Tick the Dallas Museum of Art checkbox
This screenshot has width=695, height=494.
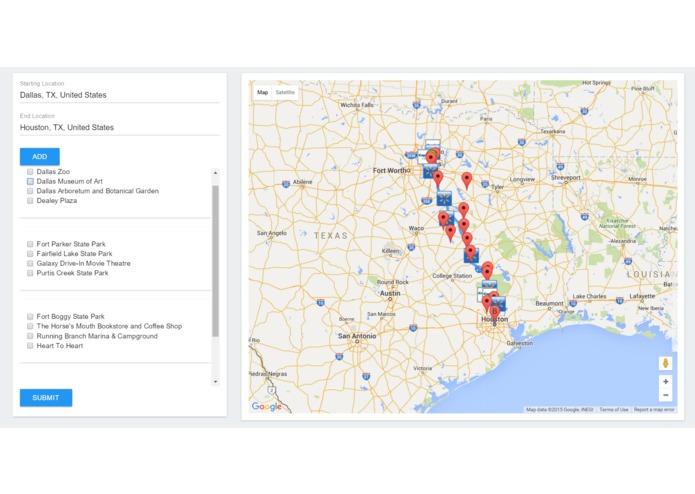point(30,181)
